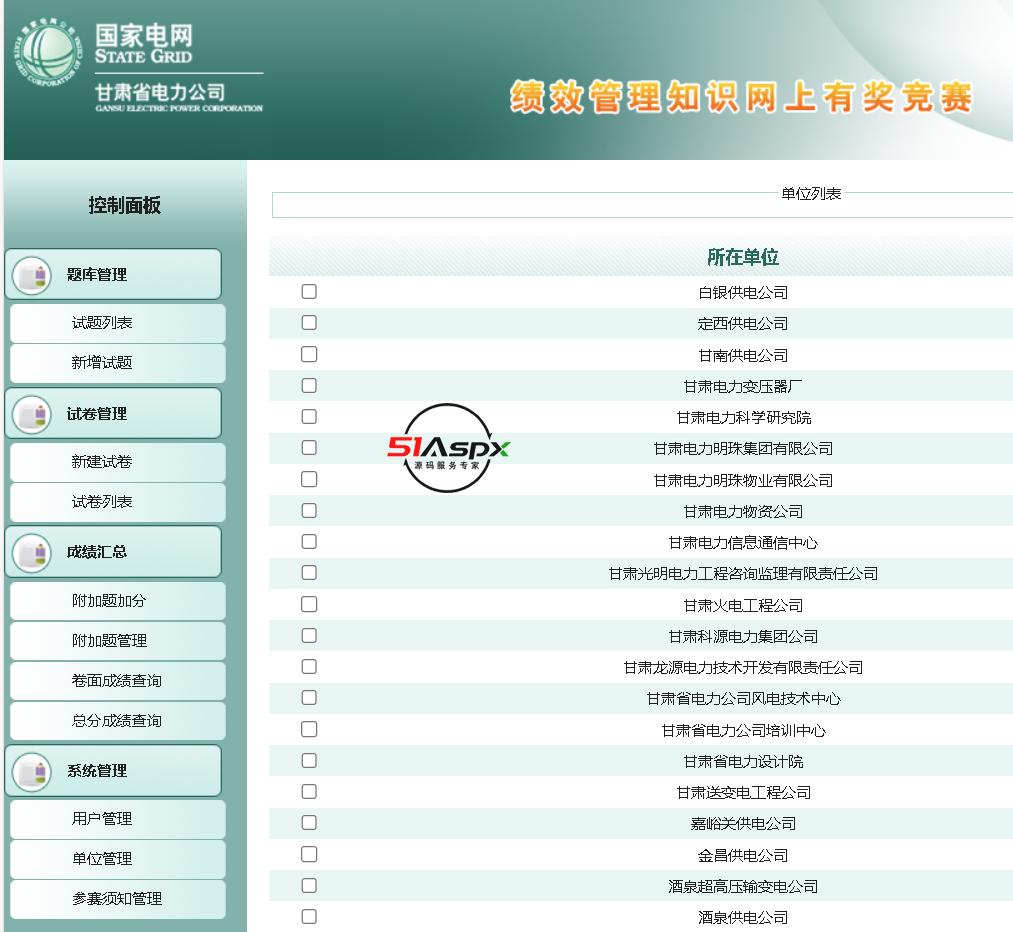The image size is (1013, 932).
Task: Tick 甘肃省电力公司培训中心 checkbox
Action: coord(309,729)
